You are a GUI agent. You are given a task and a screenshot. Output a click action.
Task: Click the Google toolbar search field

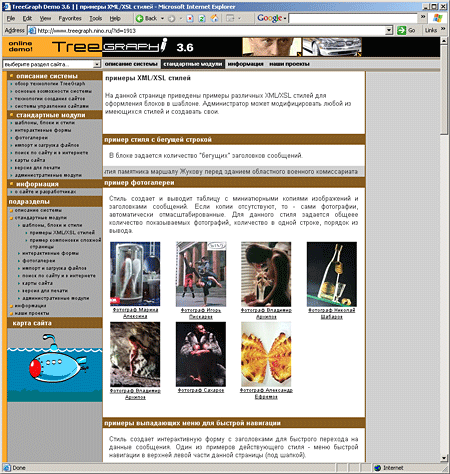point(353,18)
